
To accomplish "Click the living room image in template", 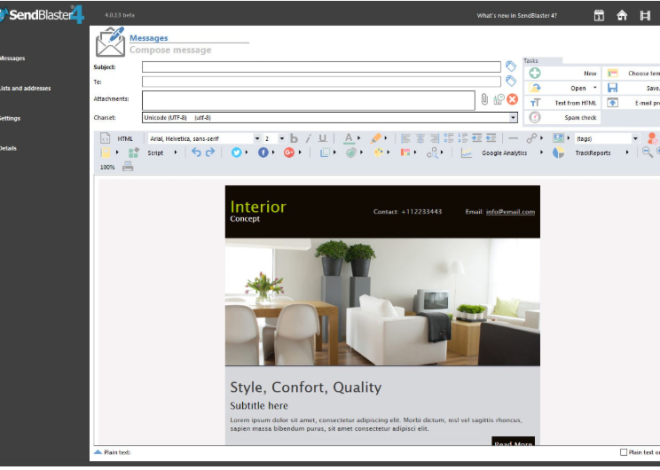I will pyautogui.click(x=382, y=302).
